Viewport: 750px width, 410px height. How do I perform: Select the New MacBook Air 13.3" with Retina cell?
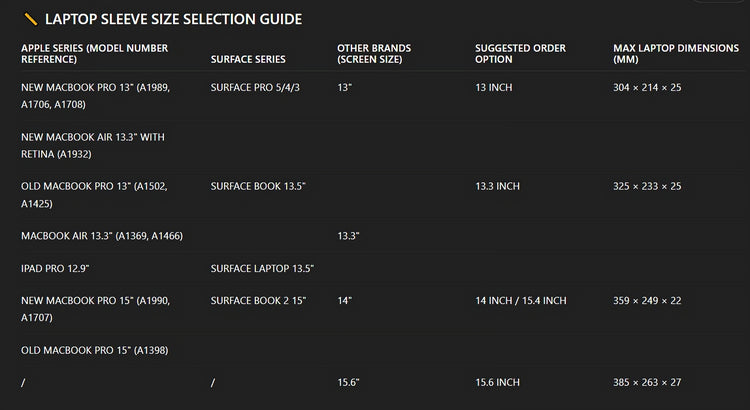point(92,145)
